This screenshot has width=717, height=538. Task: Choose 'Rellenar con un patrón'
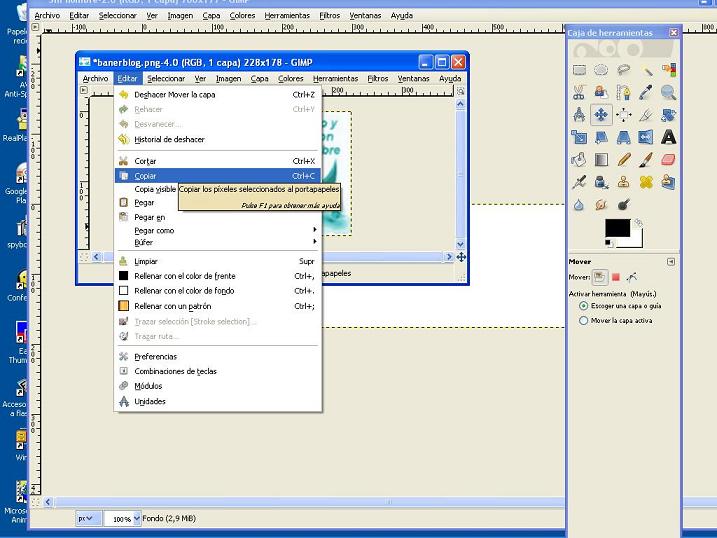pos(217,306)
